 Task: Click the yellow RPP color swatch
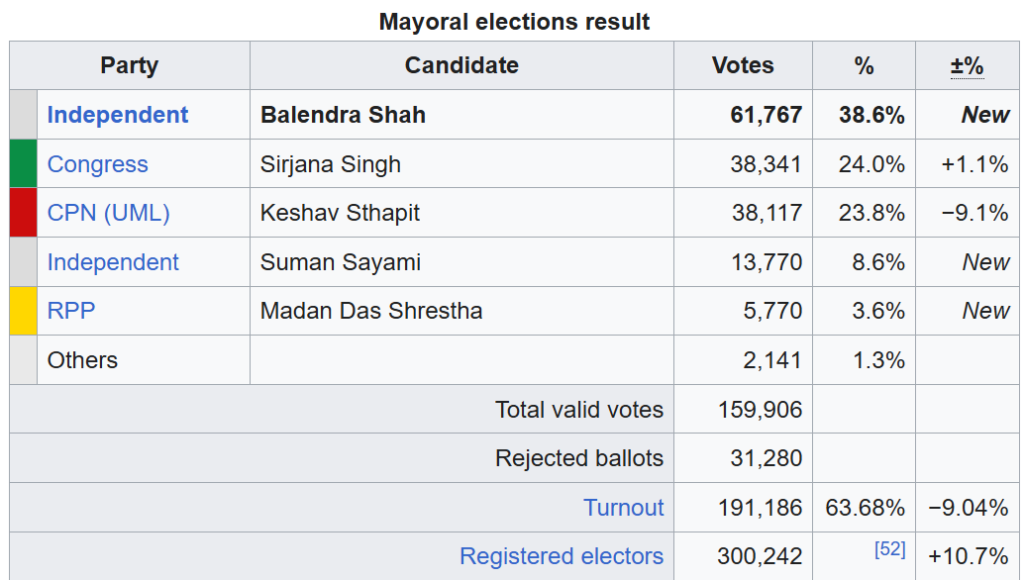tap(22, 311)
